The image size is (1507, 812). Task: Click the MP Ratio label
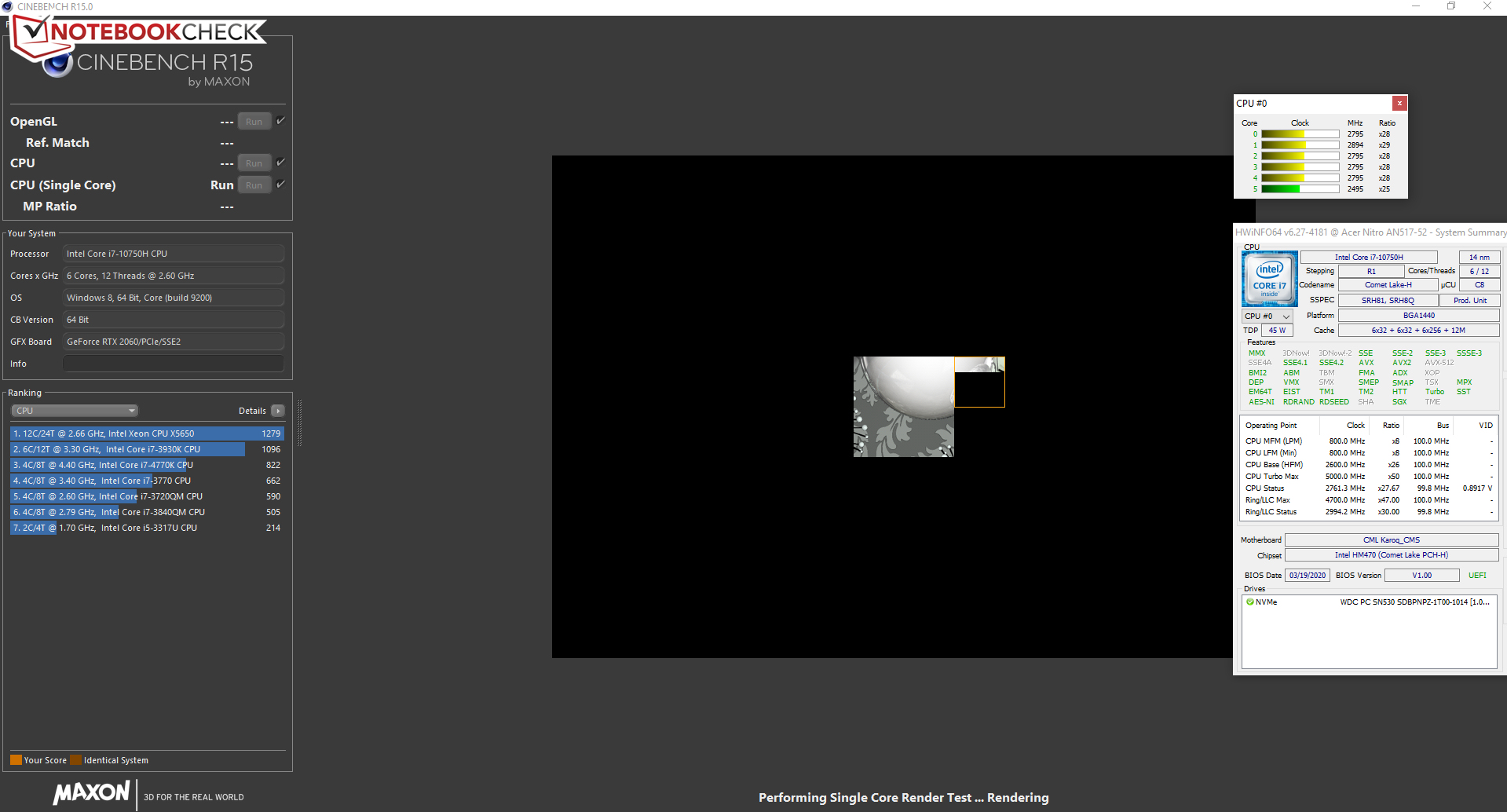click(49, 206)
